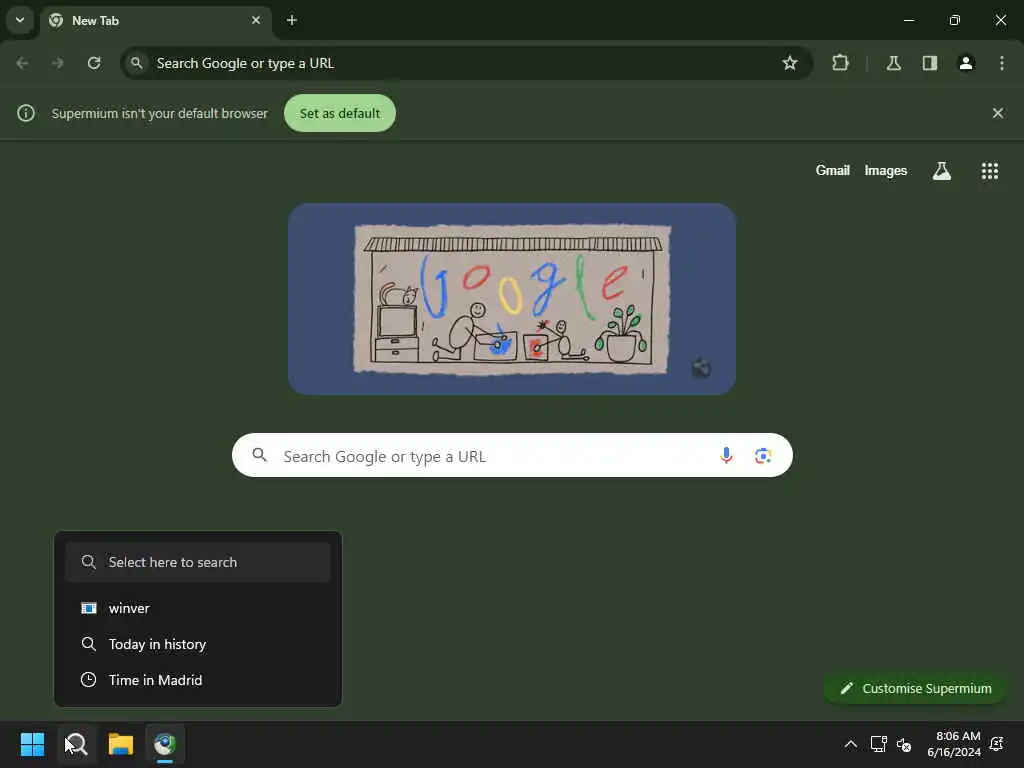Image resolution: width=1024 pixels, height=768 pixels.
Task: Open the three-dot browser menu
Action: tap(1002, 63)
